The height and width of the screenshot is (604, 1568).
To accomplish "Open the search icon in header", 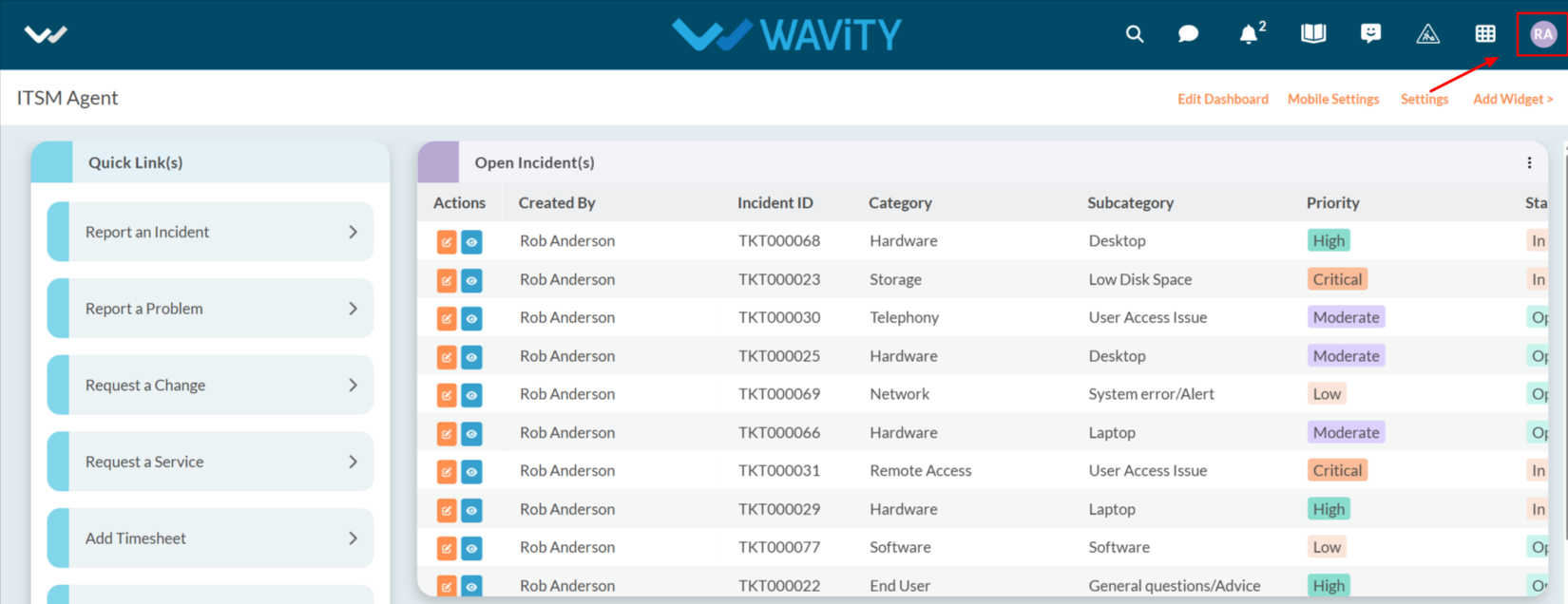I will (1134, 34).
